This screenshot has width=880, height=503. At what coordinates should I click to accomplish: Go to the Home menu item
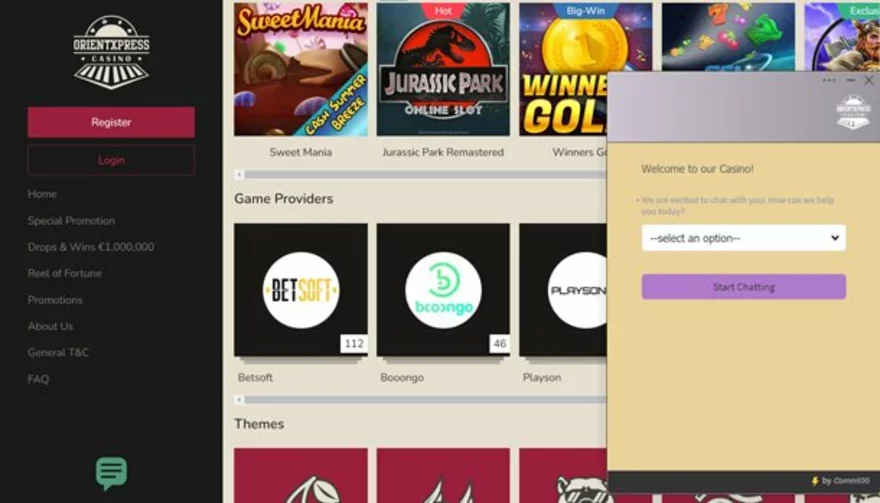pyautogui.click(x=42, y=194)
